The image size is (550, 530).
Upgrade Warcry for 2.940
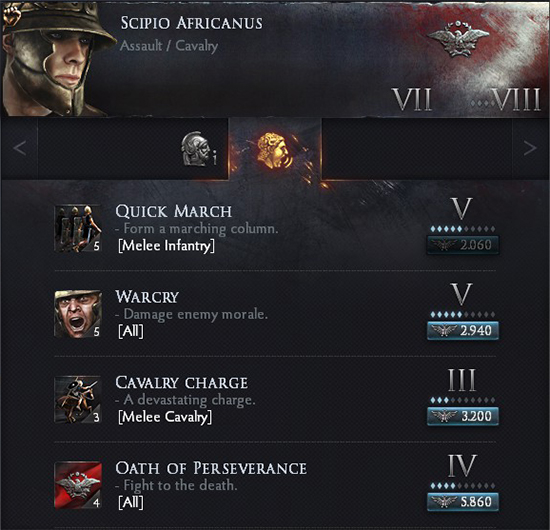463,330
